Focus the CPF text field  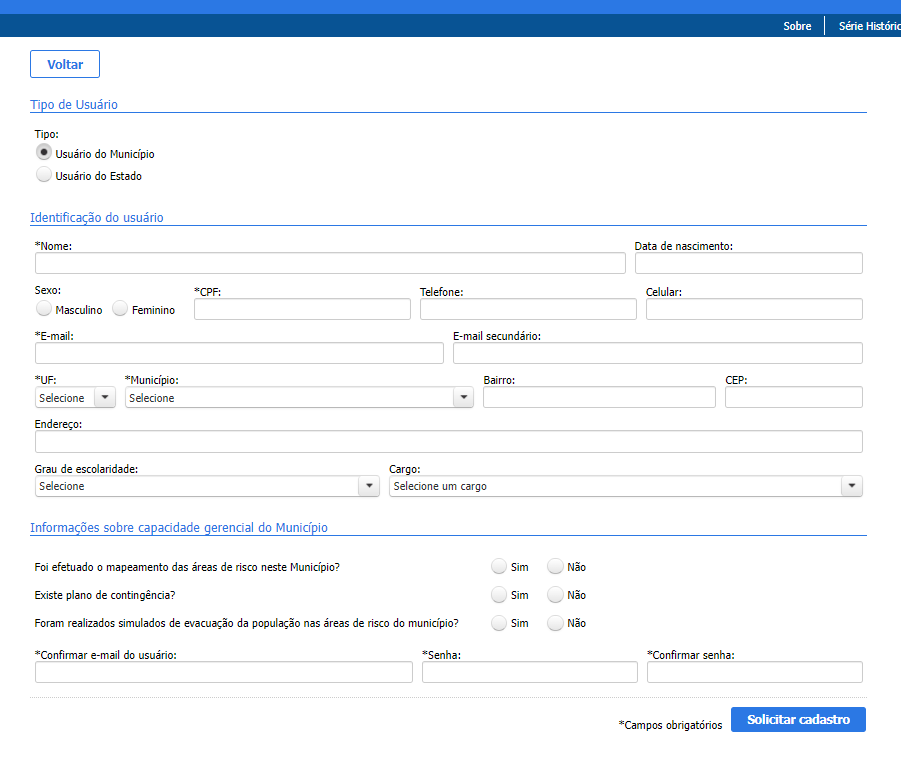pos(302,309)
